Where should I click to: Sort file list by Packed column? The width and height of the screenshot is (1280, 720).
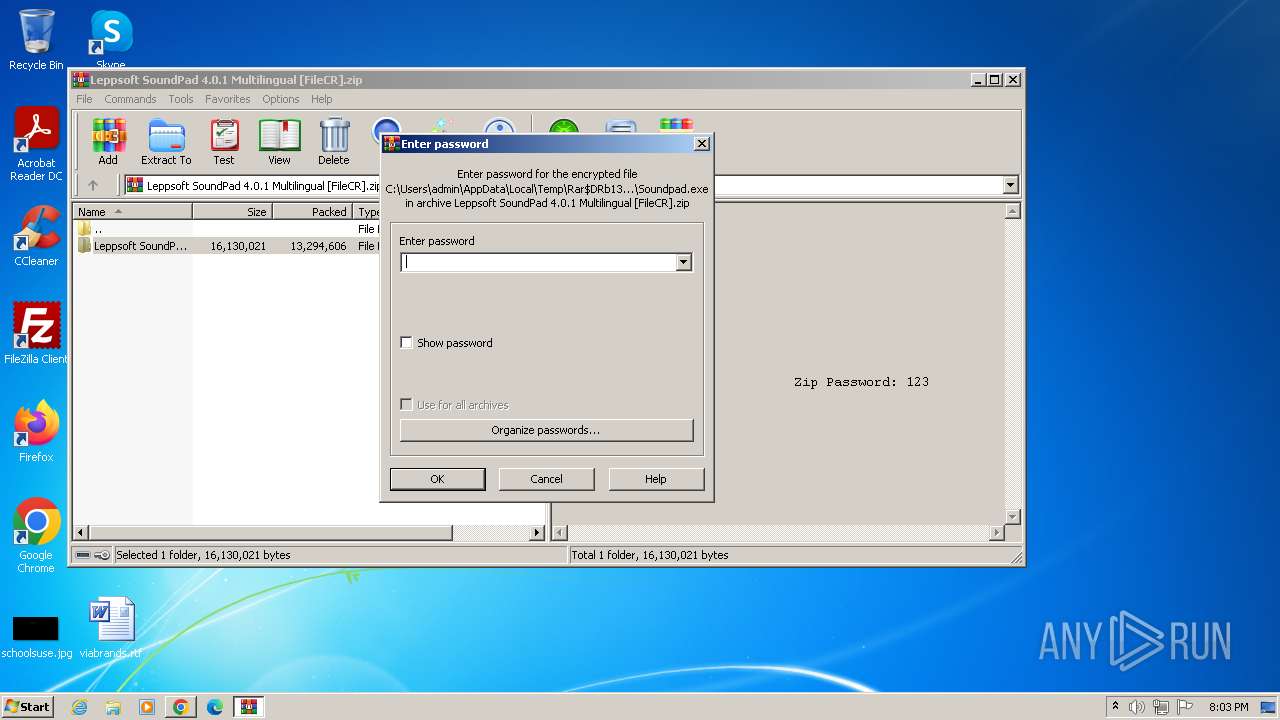(312, 212)
